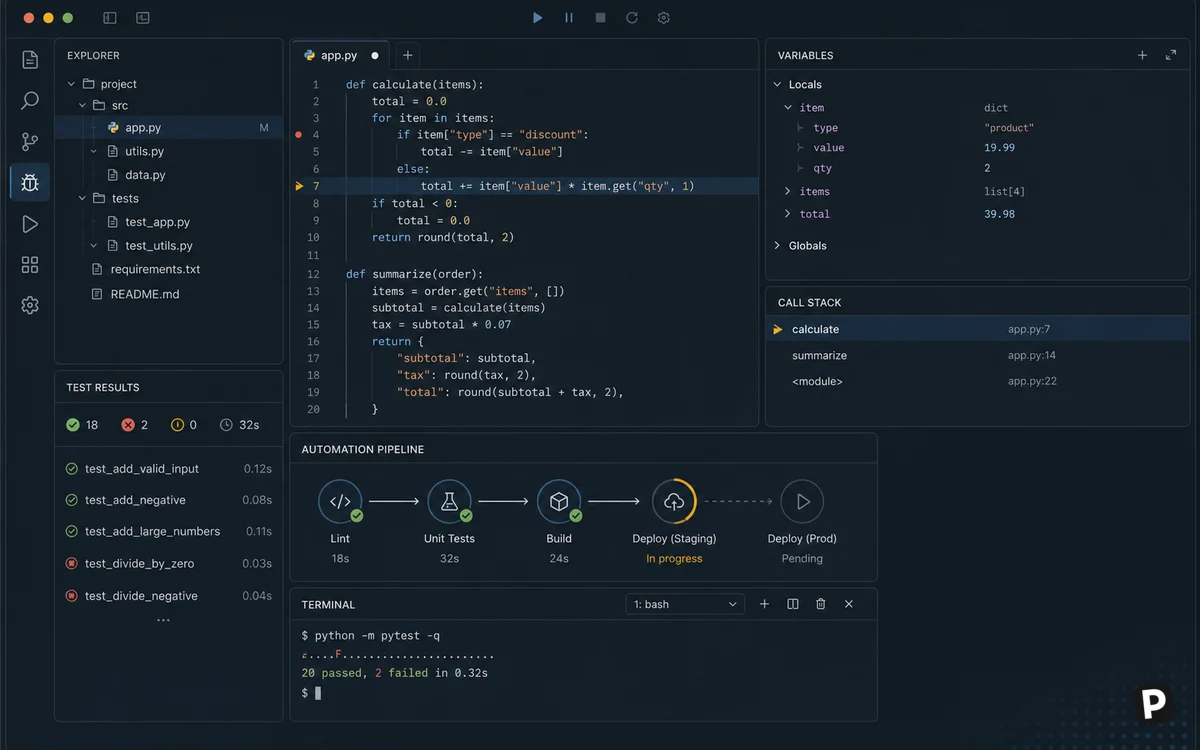Toggle the breakpoint on line 4
This screenshot has width=1200, height=750.
298,134
